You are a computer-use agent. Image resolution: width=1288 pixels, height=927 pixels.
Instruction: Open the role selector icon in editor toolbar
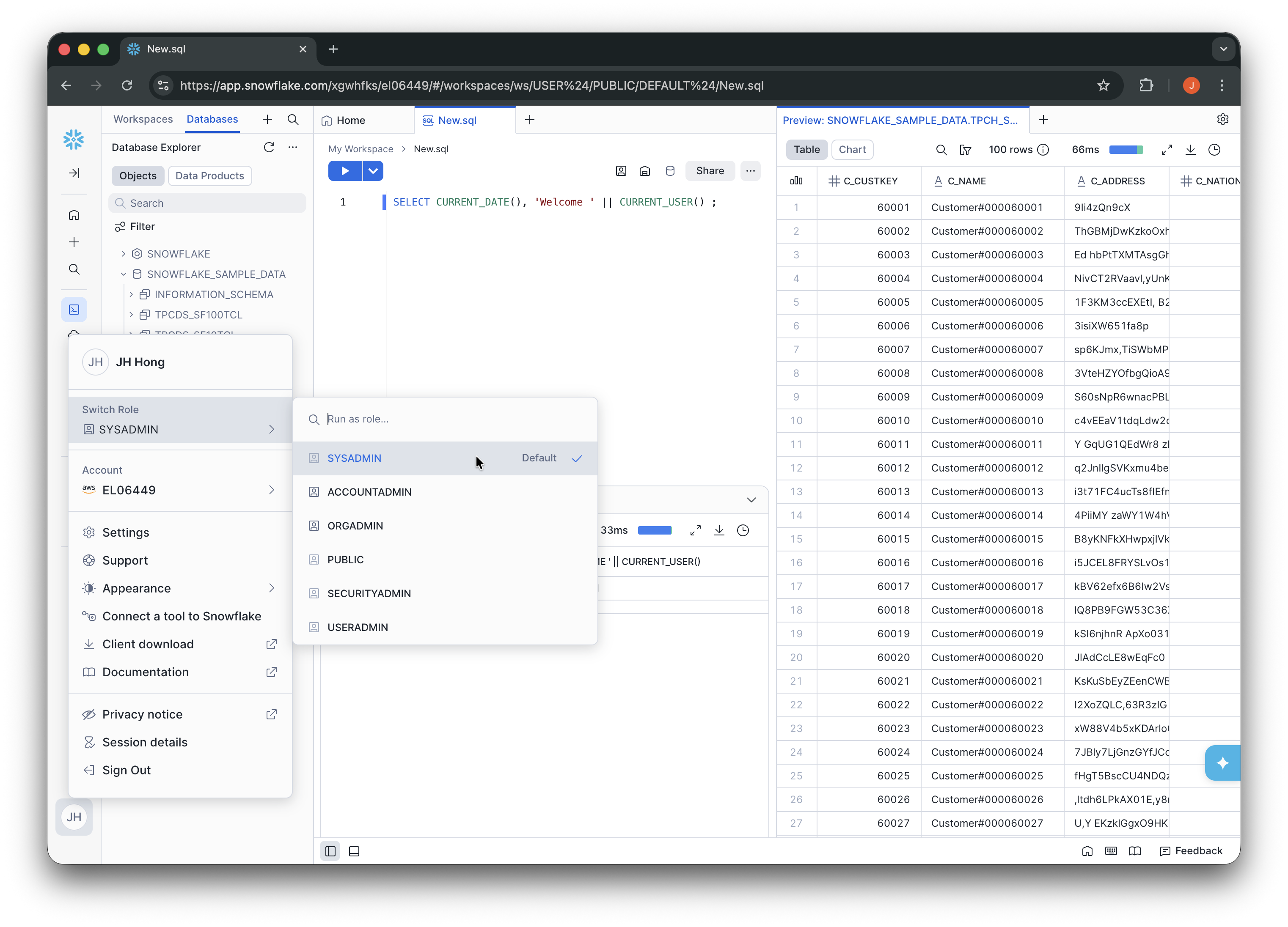point(621,171)
